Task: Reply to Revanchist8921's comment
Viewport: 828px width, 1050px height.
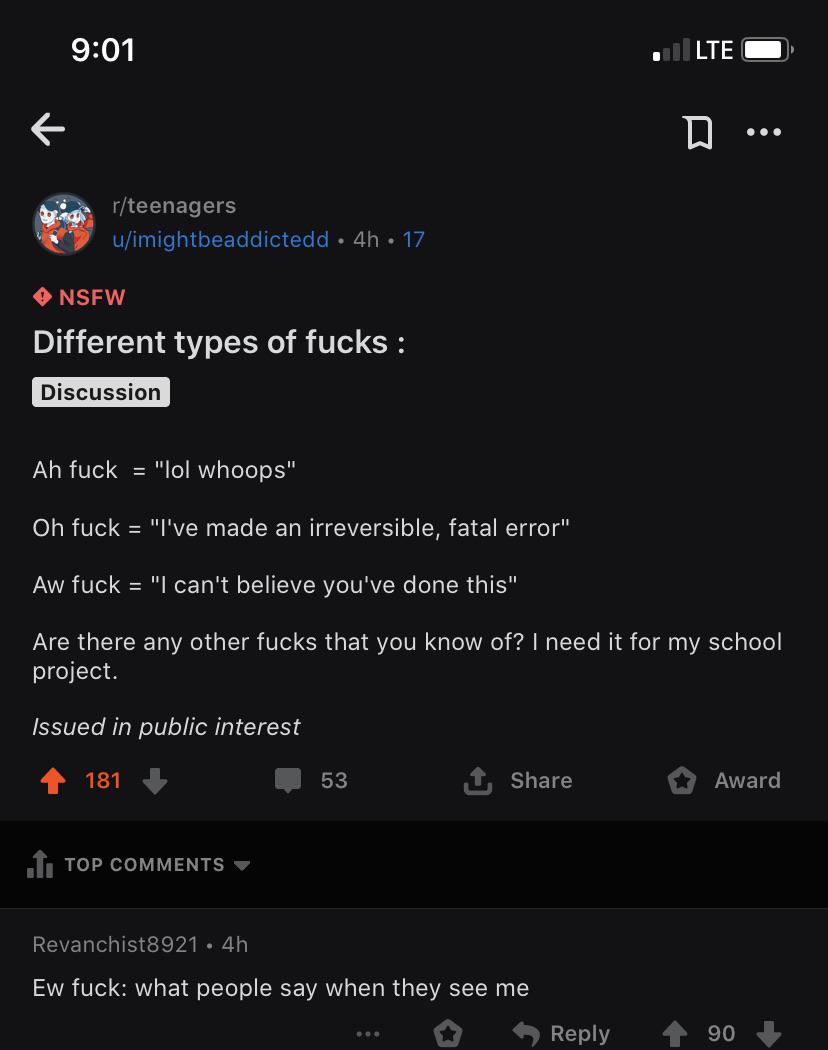Action: (561, 1033)
